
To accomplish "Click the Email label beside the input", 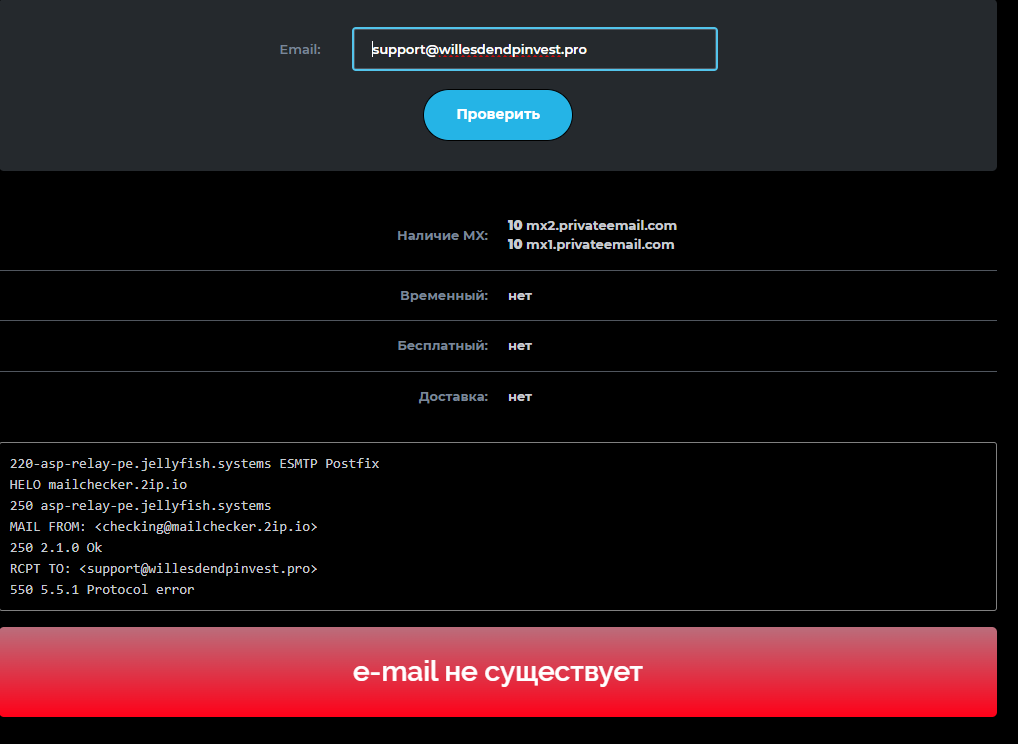I will point(300,49).
